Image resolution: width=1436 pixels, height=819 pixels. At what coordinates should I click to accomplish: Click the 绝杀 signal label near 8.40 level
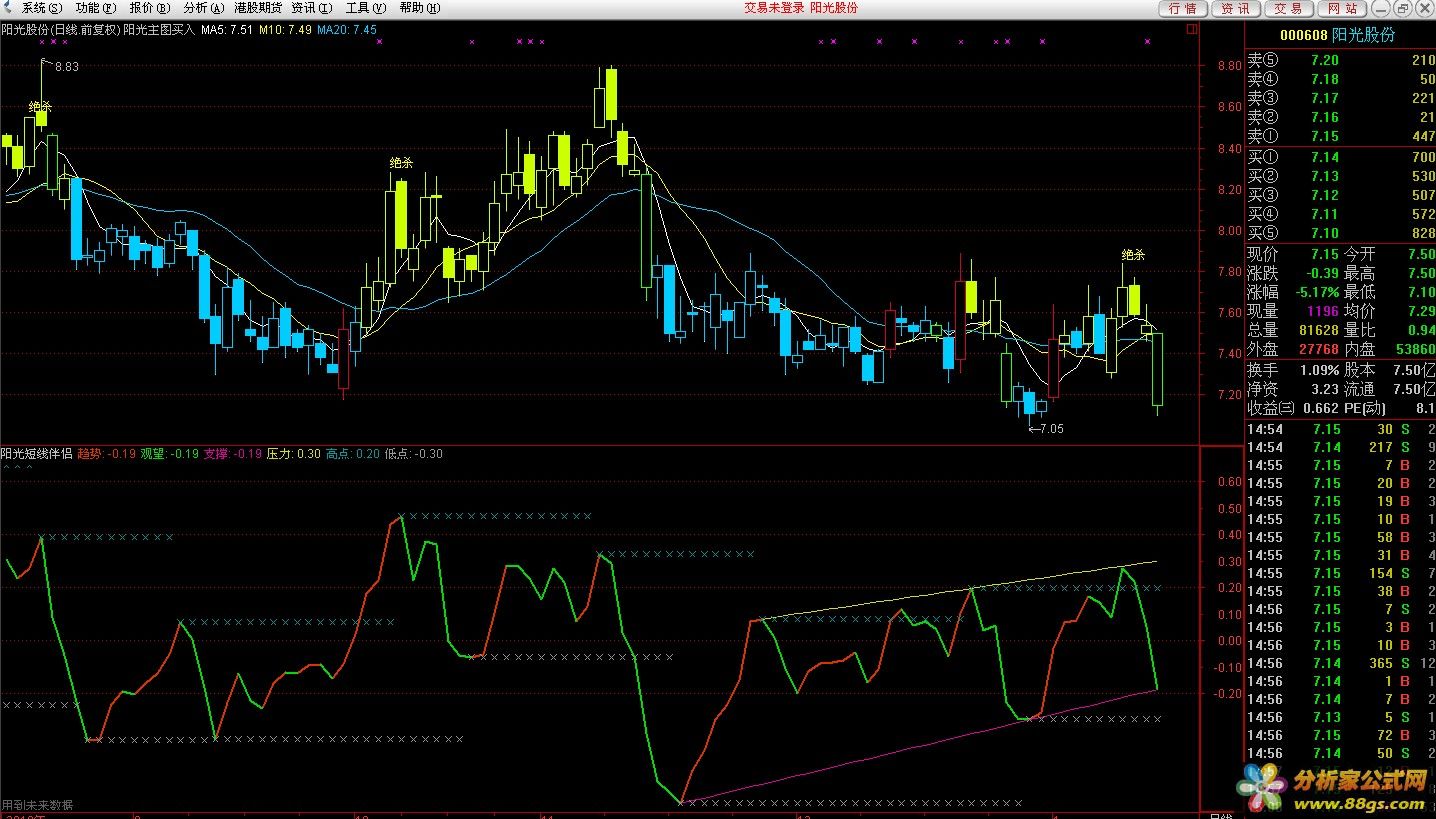(401, 162)
